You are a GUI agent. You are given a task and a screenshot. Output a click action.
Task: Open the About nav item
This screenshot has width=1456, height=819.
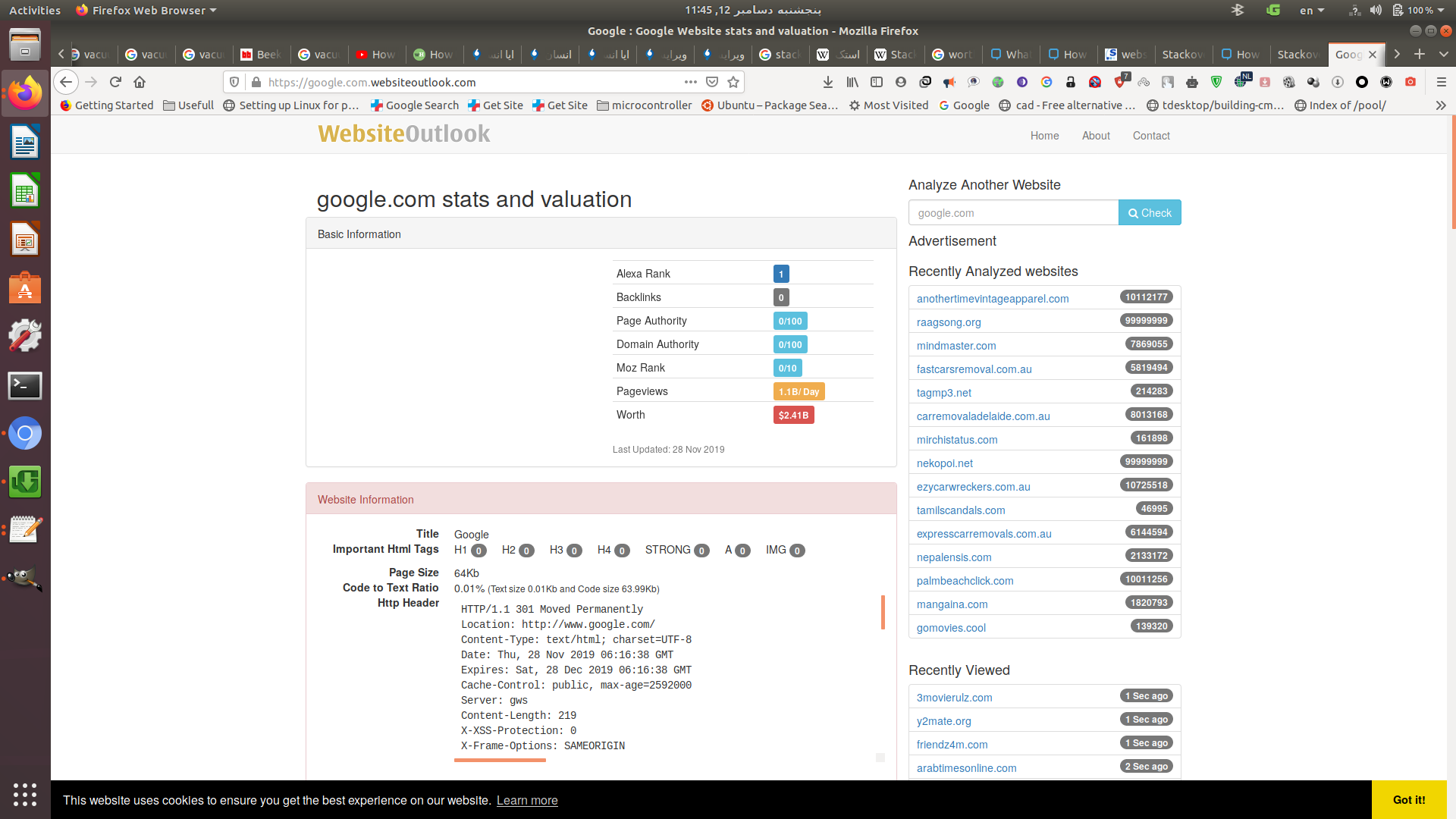coord(1096,136)
